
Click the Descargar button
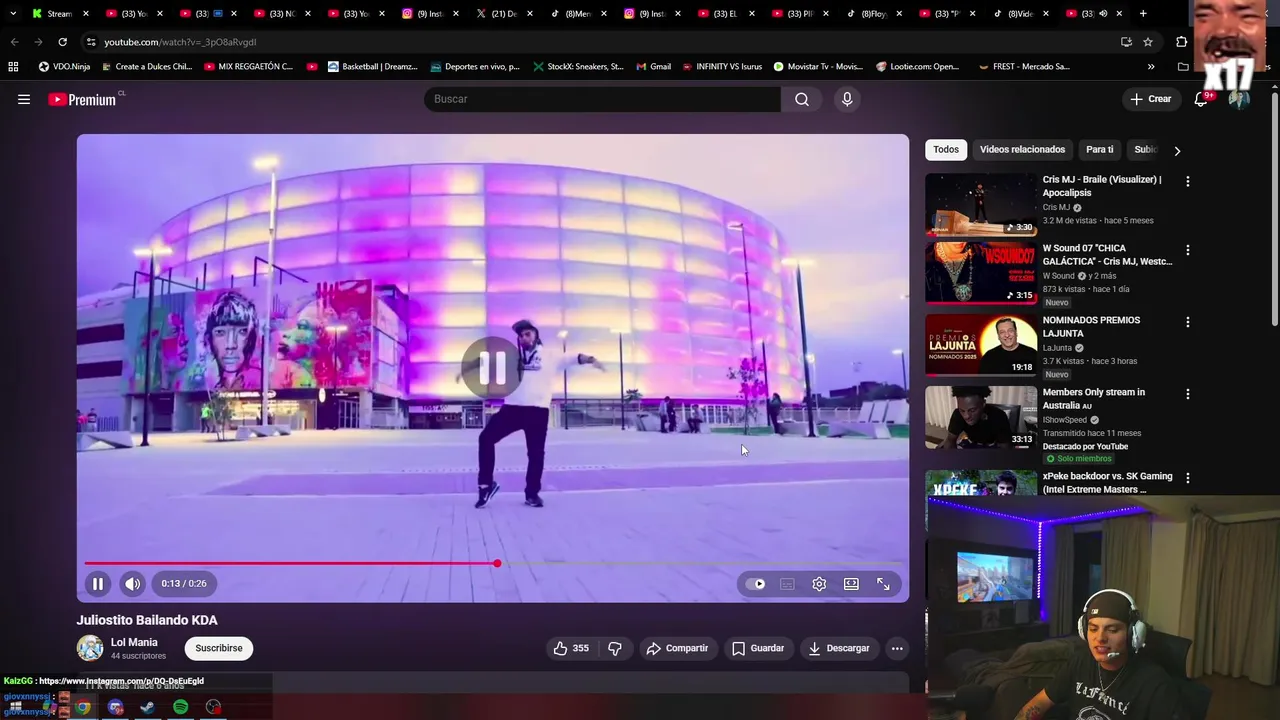(839, 648)
